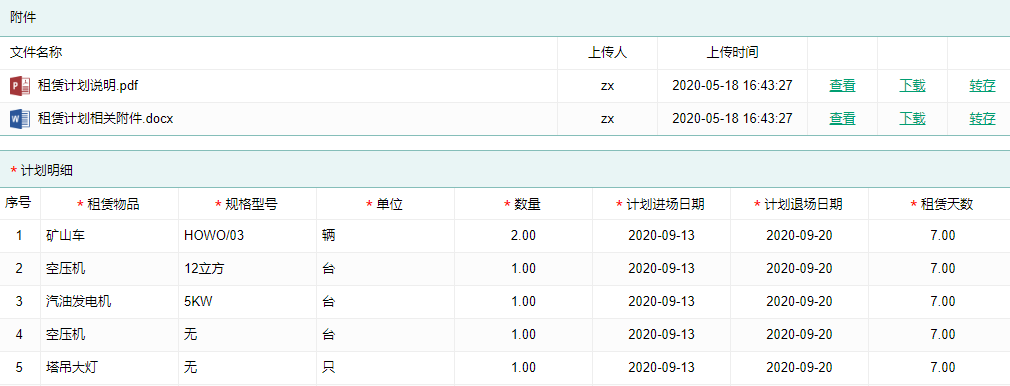The width and height of the screenshot is (1010, 386).
Task: Select the HOWO/03 specification cell
Action: 247,236
